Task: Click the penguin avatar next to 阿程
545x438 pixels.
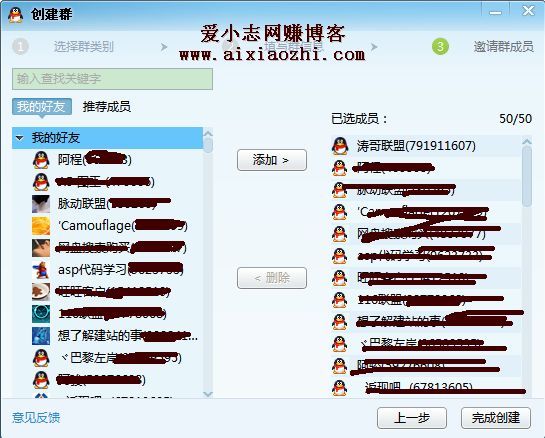Action: pyautogui.click(x=41, y=160)
